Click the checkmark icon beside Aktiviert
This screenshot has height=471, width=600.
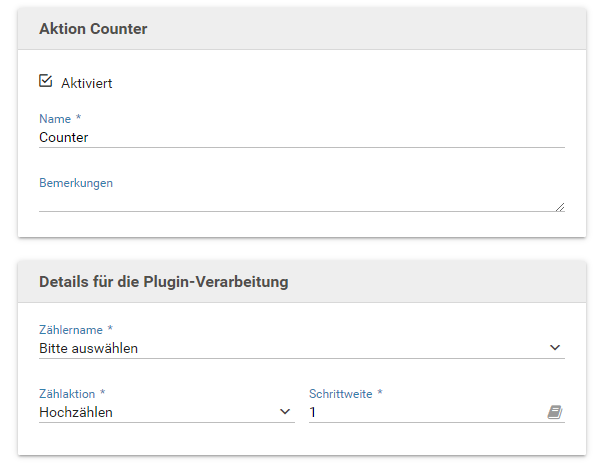[x=45, y=81]
